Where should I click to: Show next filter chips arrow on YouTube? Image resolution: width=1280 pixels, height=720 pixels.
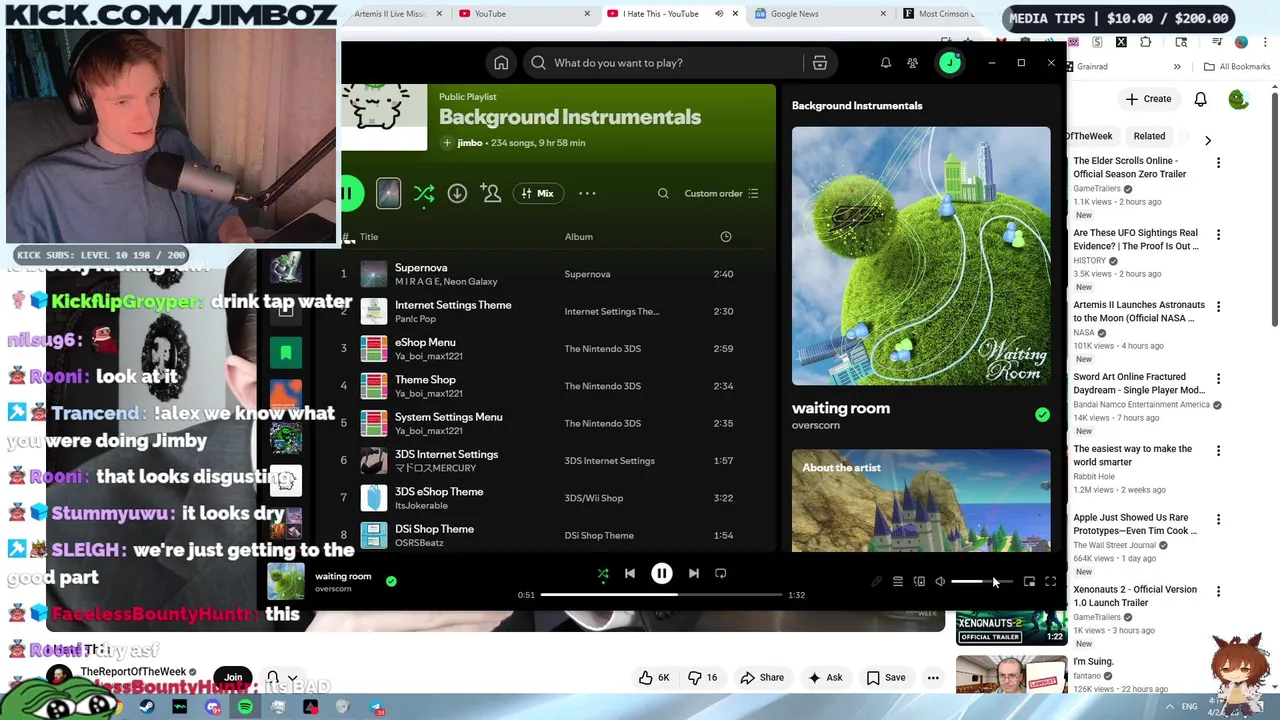point(1208,141)
